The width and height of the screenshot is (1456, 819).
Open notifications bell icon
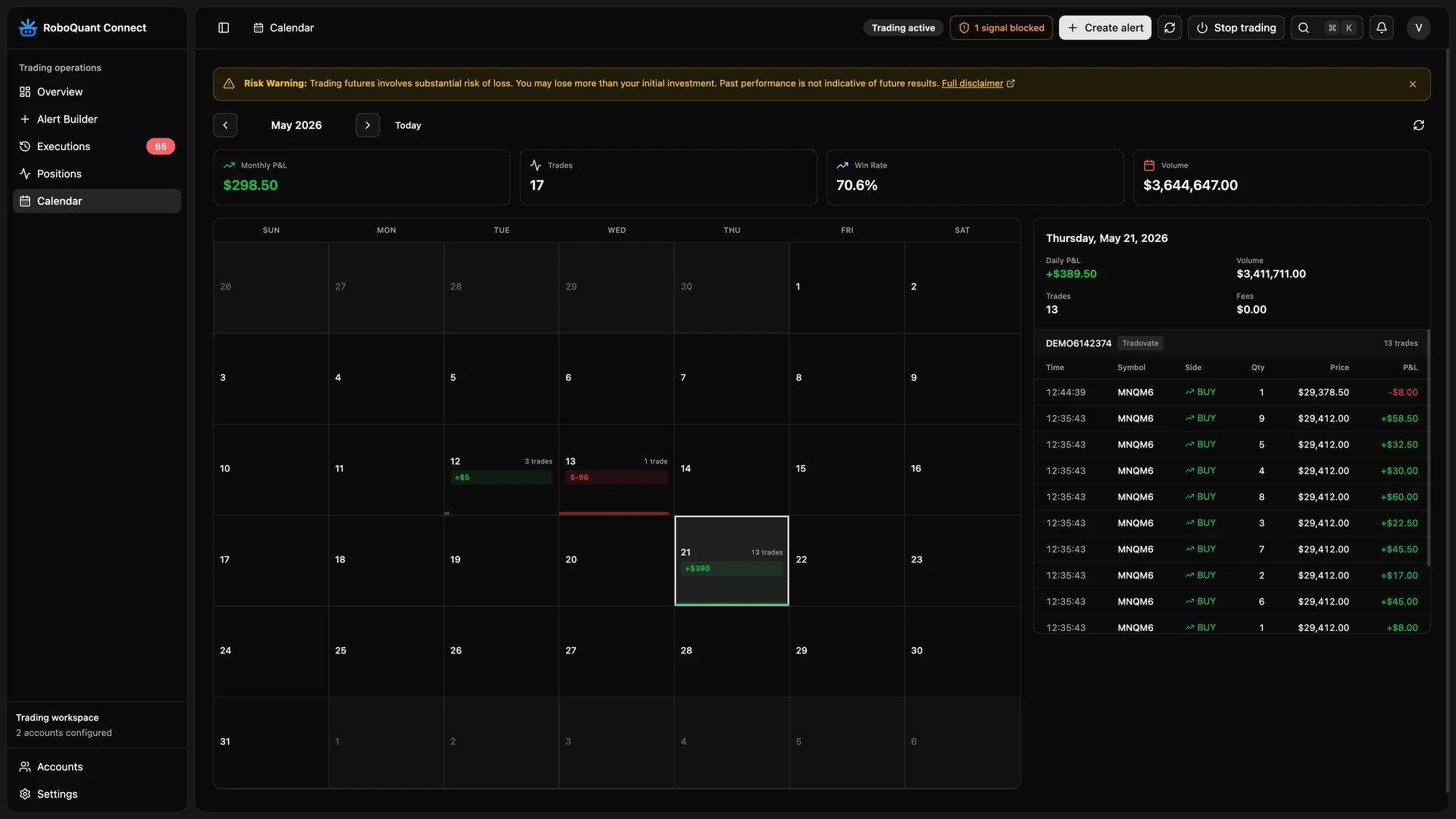(1382, 28)
